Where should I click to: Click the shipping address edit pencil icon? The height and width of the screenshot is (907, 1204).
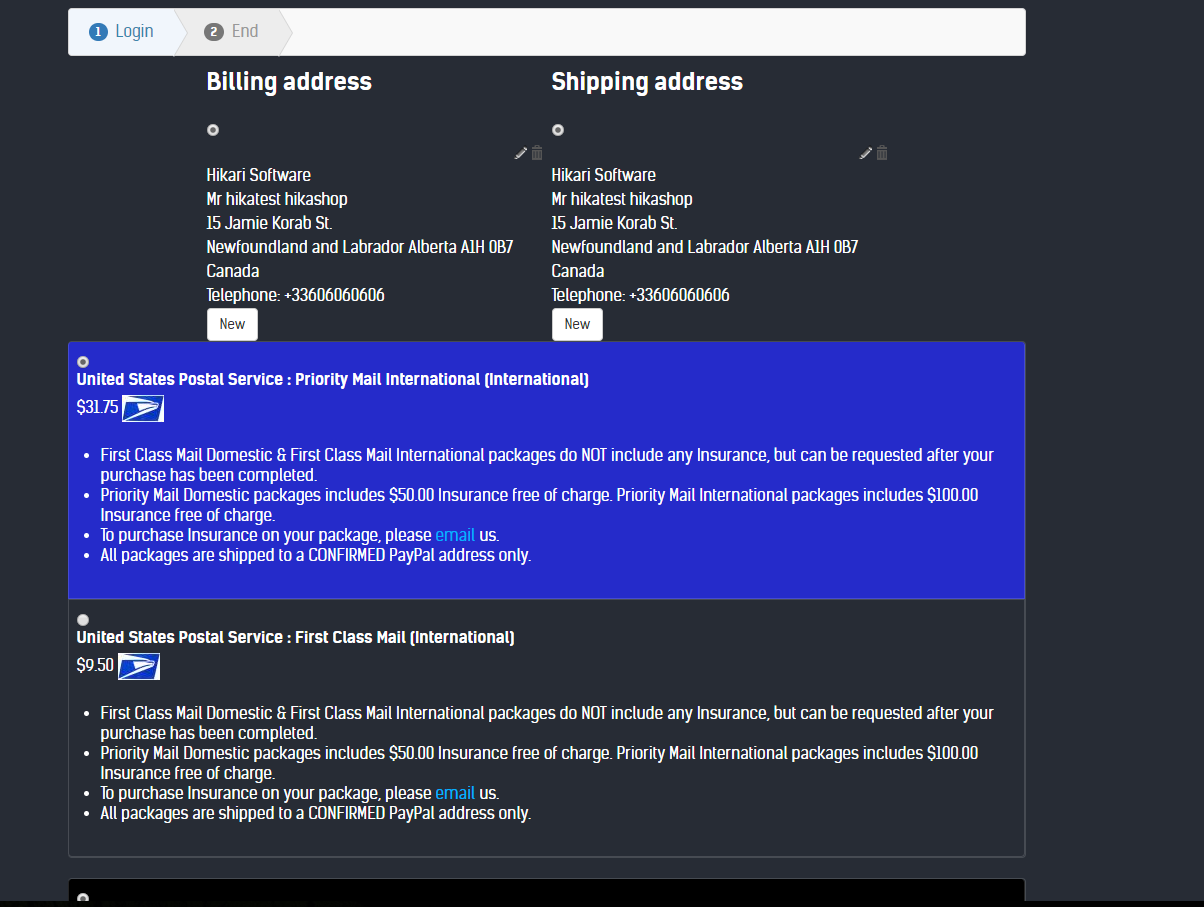tap(865, 153)
